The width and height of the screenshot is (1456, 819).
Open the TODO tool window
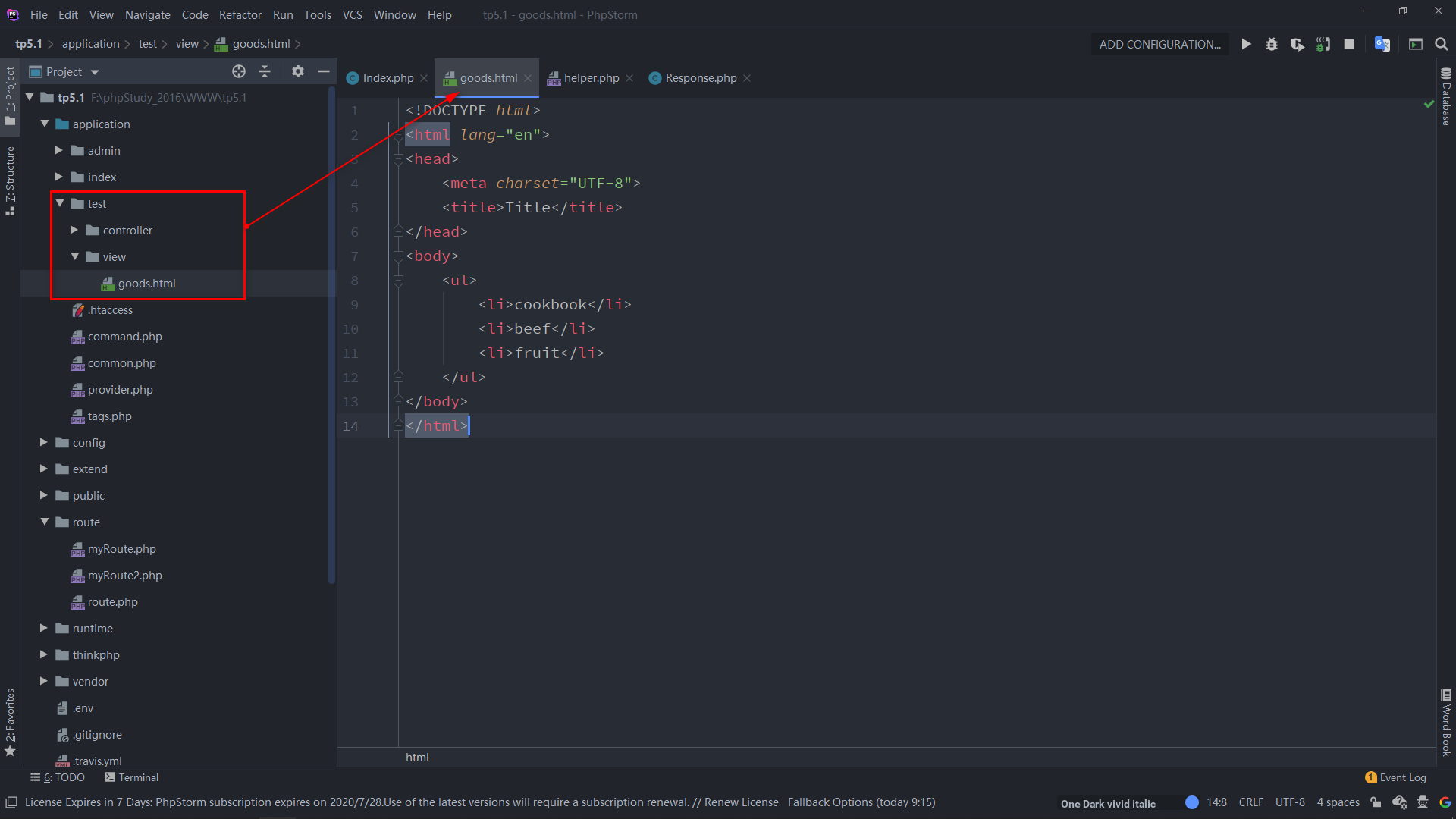pos(58,777)
